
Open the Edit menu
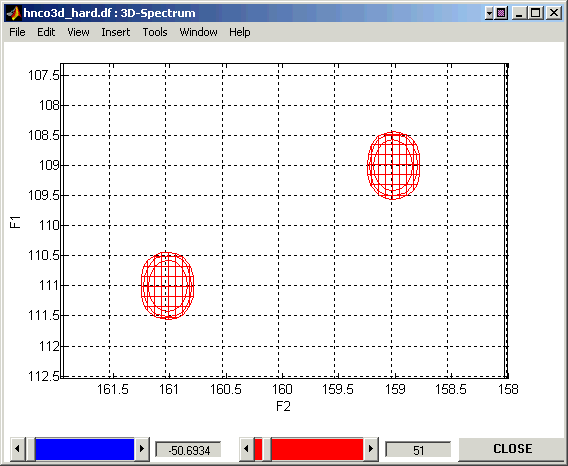(x=46, y=32)
